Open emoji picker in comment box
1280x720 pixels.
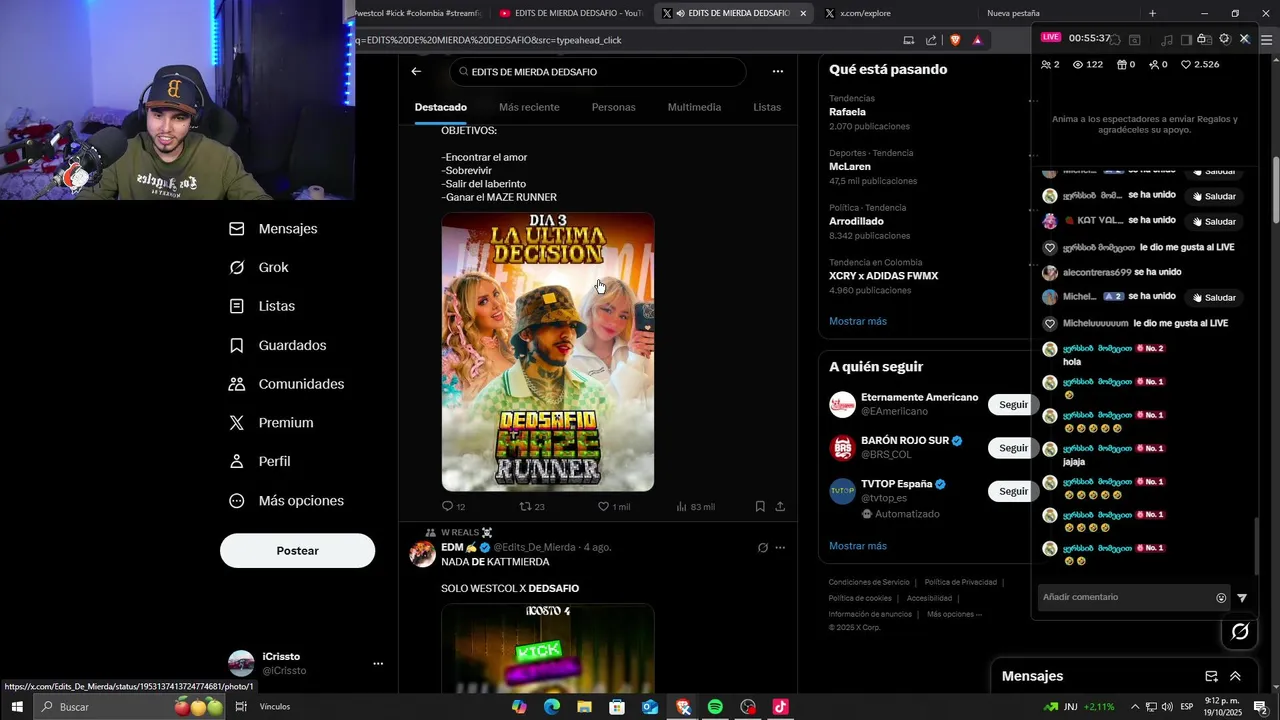(1221, 598)
